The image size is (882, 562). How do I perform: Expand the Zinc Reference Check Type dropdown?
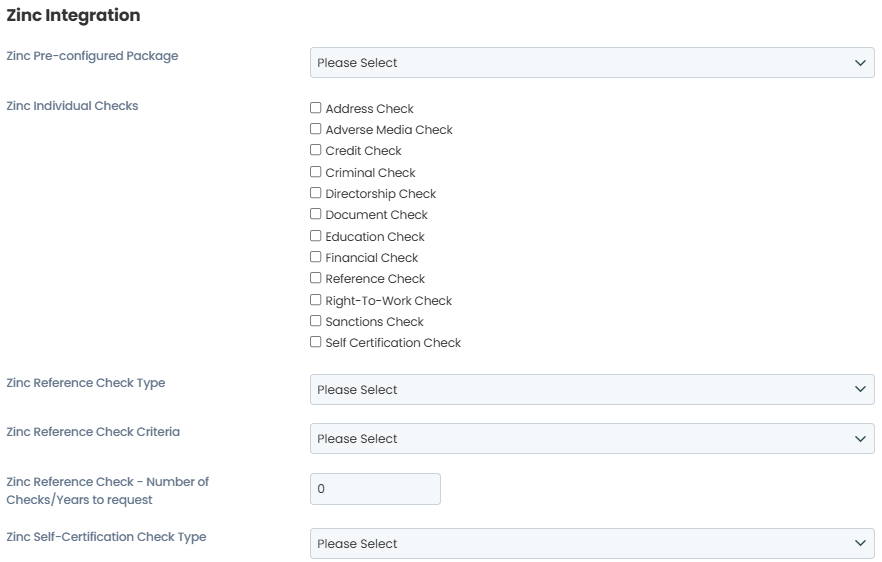pos(592,390)
